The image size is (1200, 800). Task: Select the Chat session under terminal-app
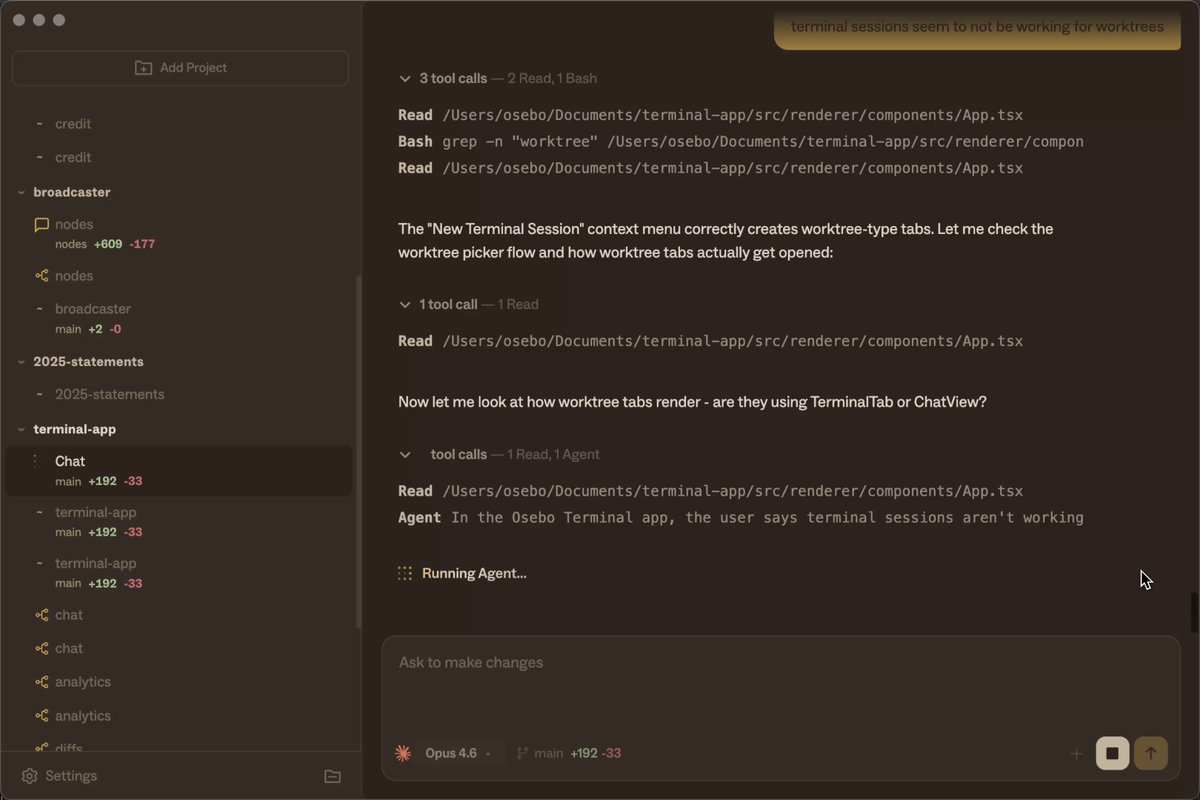pos(179,471)
